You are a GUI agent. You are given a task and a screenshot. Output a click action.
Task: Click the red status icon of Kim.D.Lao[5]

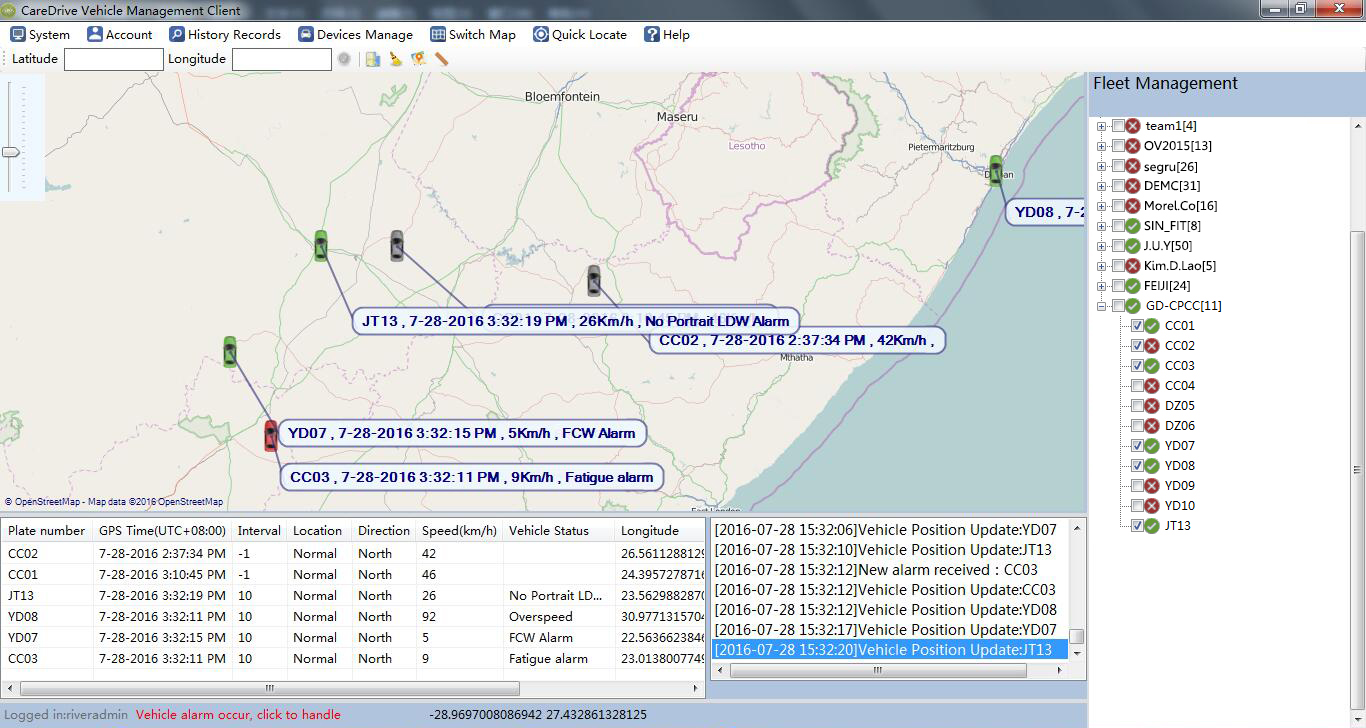1133,266
